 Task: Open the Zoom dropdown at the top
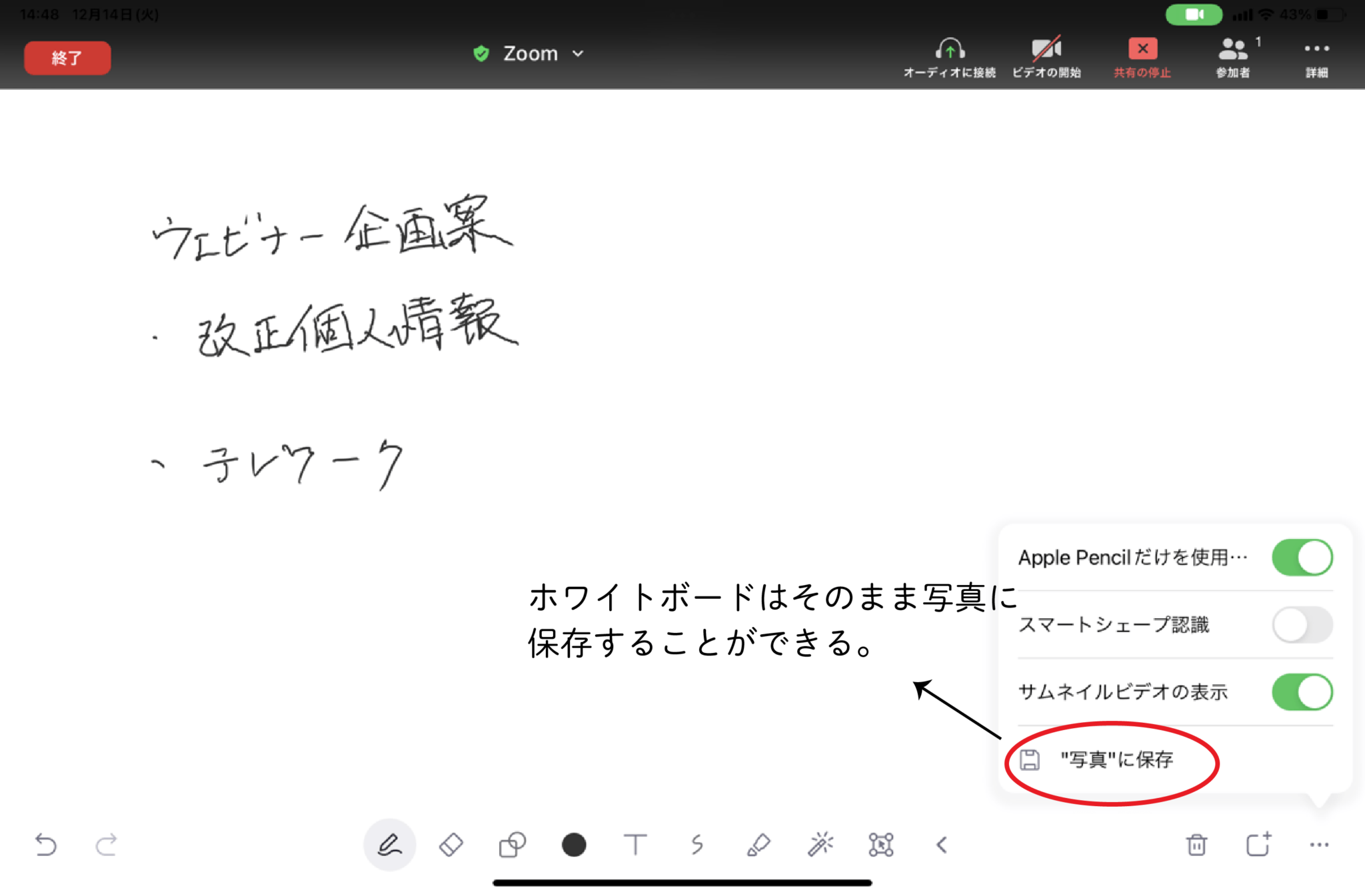click(578, 53)
